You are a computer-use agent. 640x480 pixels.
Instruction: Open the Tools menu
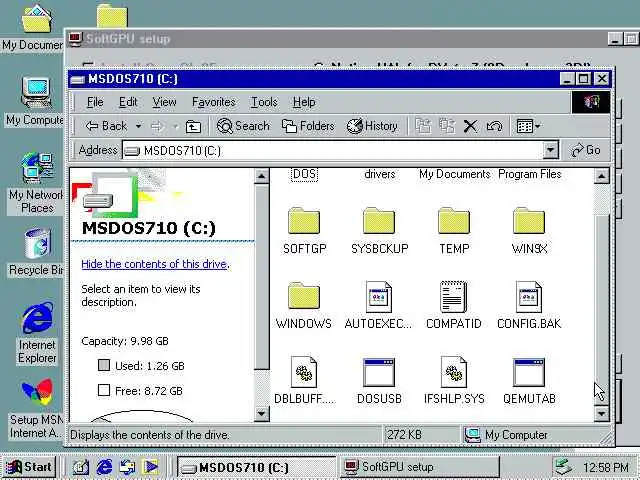(264, 102)
